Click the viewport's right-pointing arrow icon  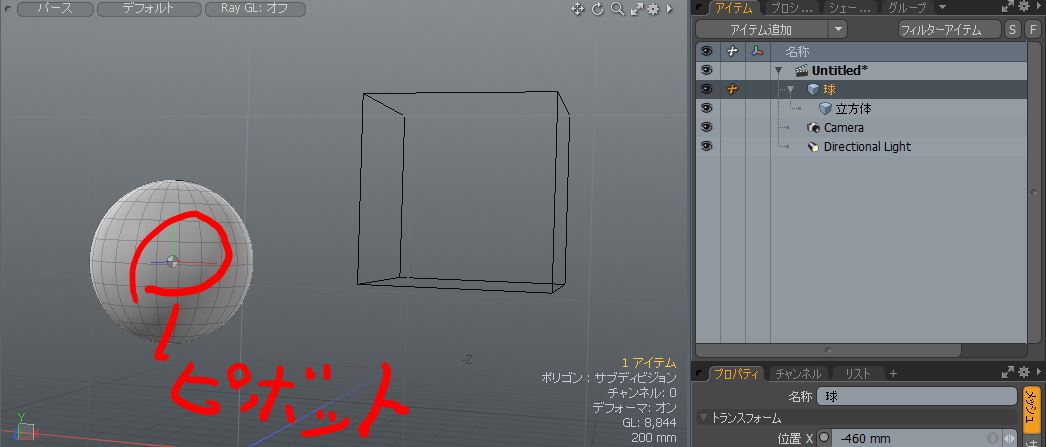click(x=669, y=9)
